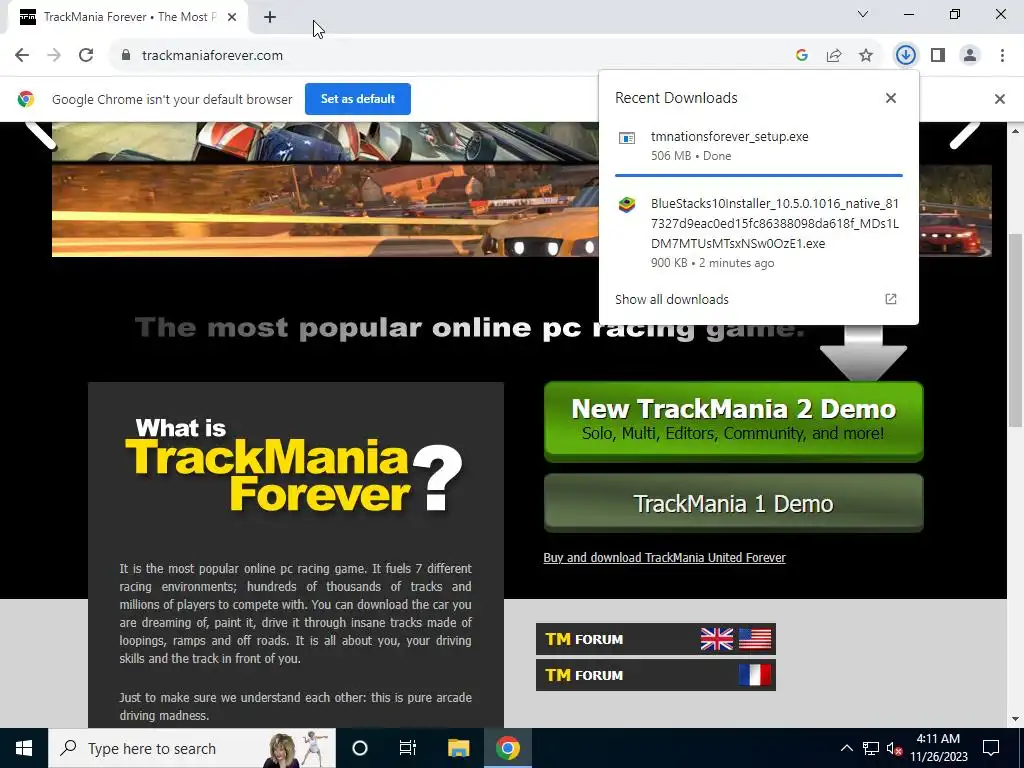Viewport: 1024px width, 768px height.
Task: Open the French TM Forum banner
Action: pos(656,675)
